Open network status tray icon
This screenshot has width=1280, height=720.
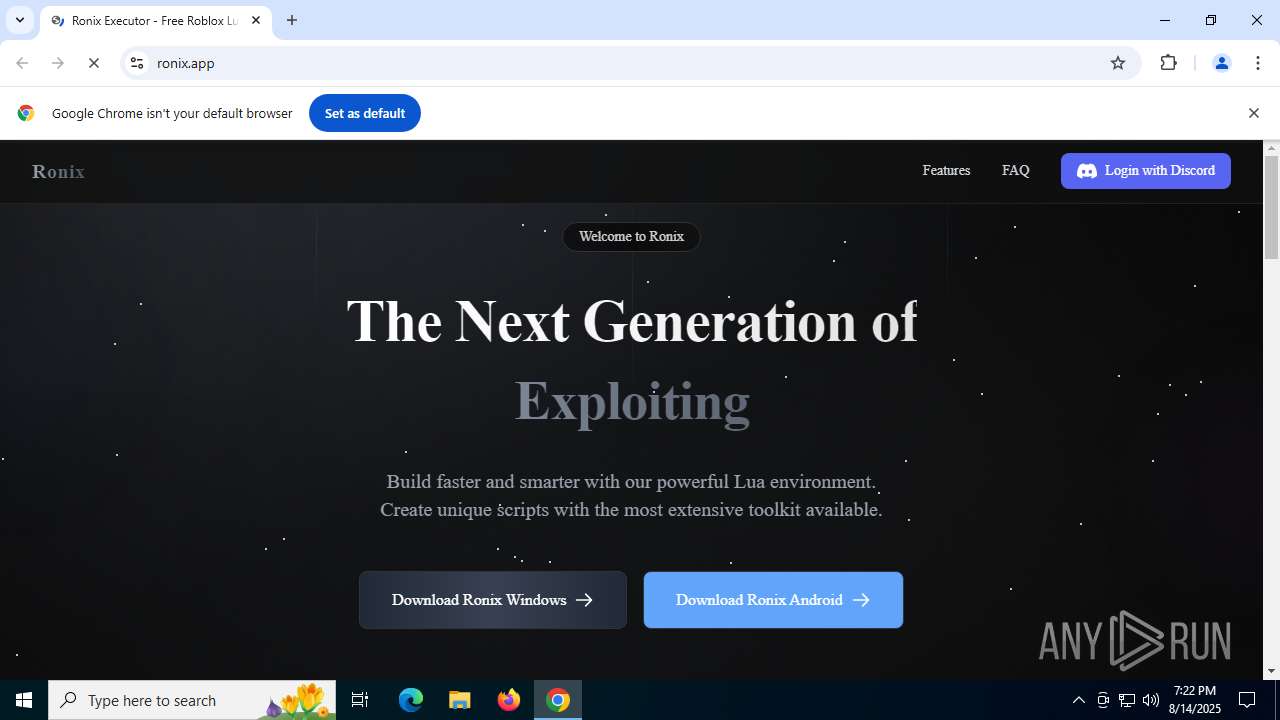pyautogui.click(x=1127, y=700)
